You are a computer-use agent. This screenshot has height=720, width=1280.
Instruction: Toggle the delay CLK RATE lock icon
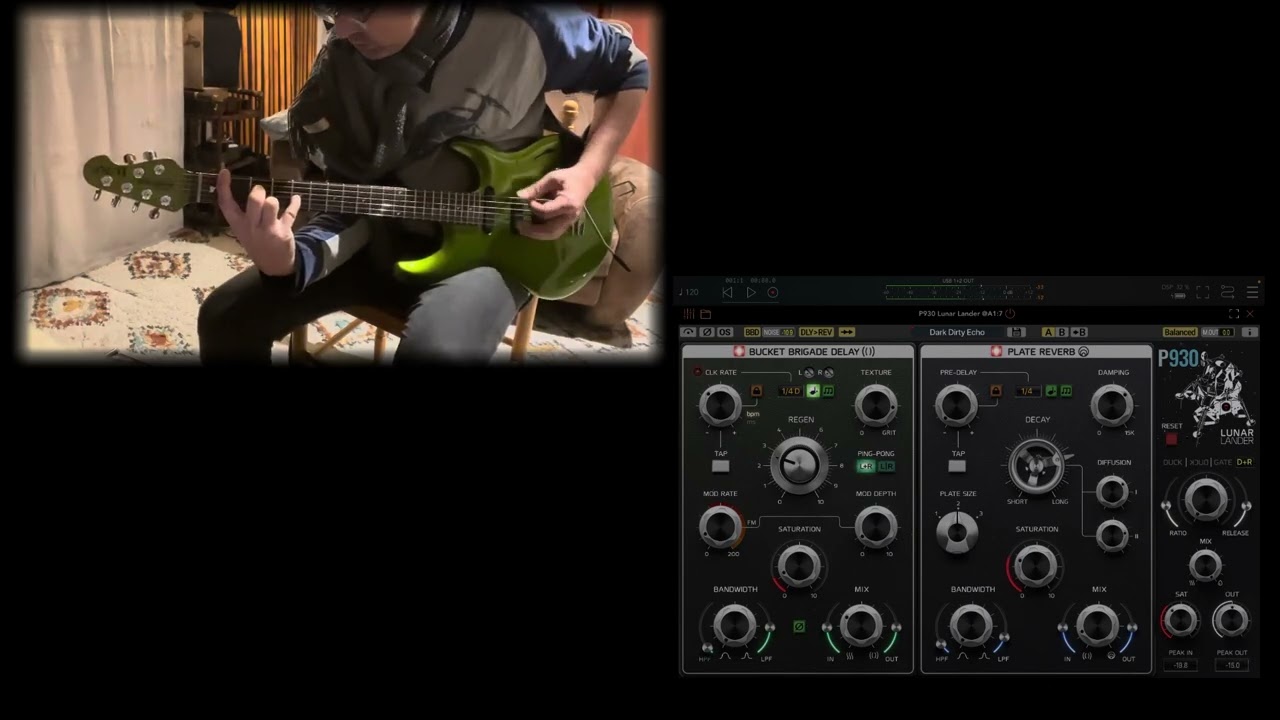755,391
